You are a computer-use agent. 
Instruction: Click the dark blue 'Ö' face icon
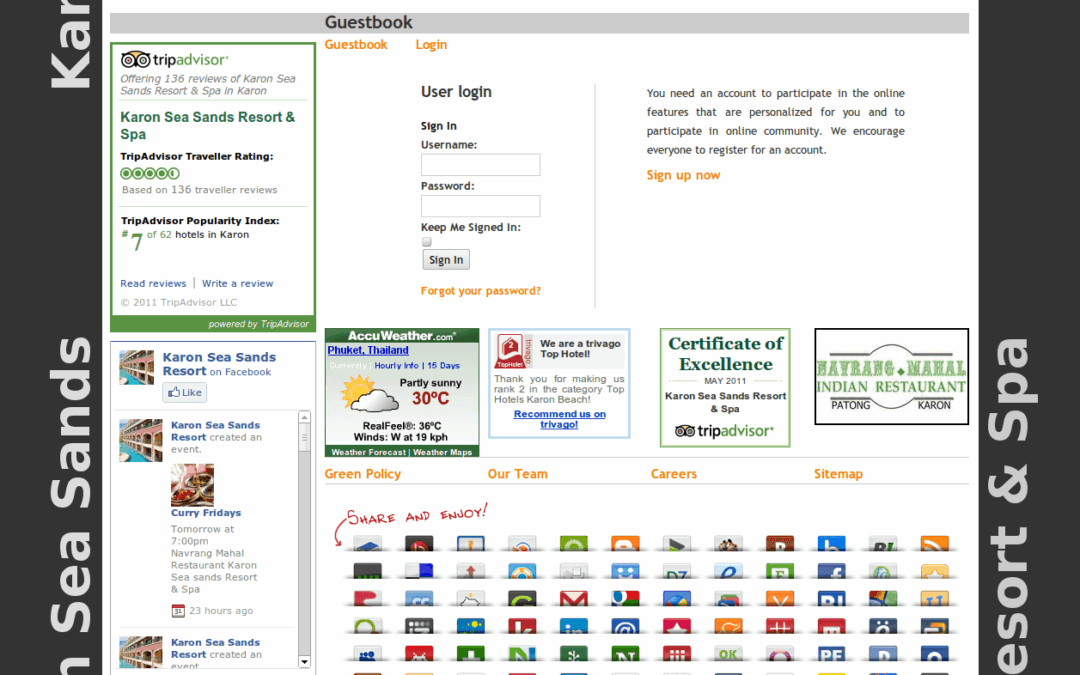[x=883, y=626]
